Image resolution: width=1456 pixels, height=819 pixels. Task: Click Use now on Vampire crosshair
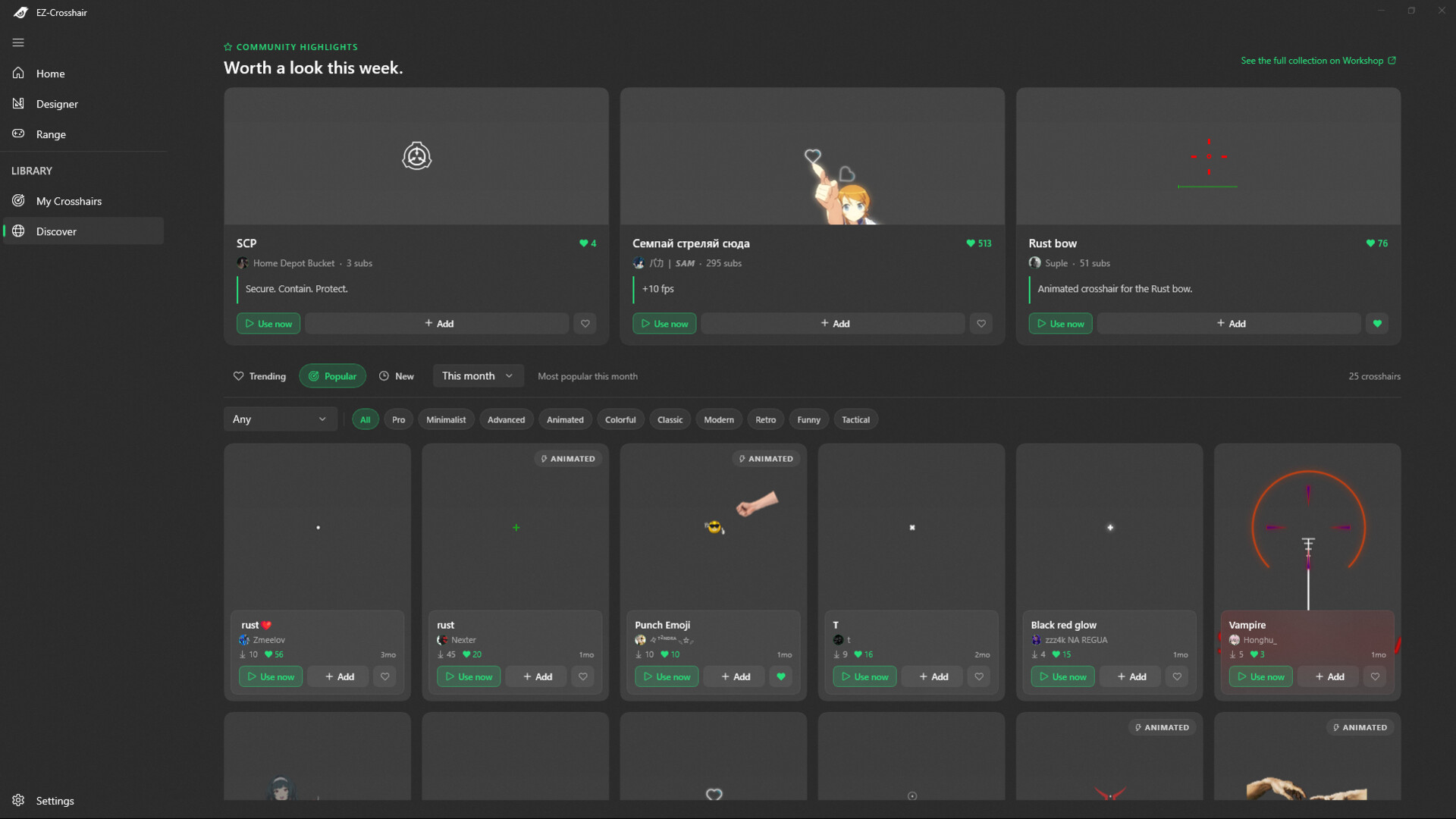[x=1260, y=676]
